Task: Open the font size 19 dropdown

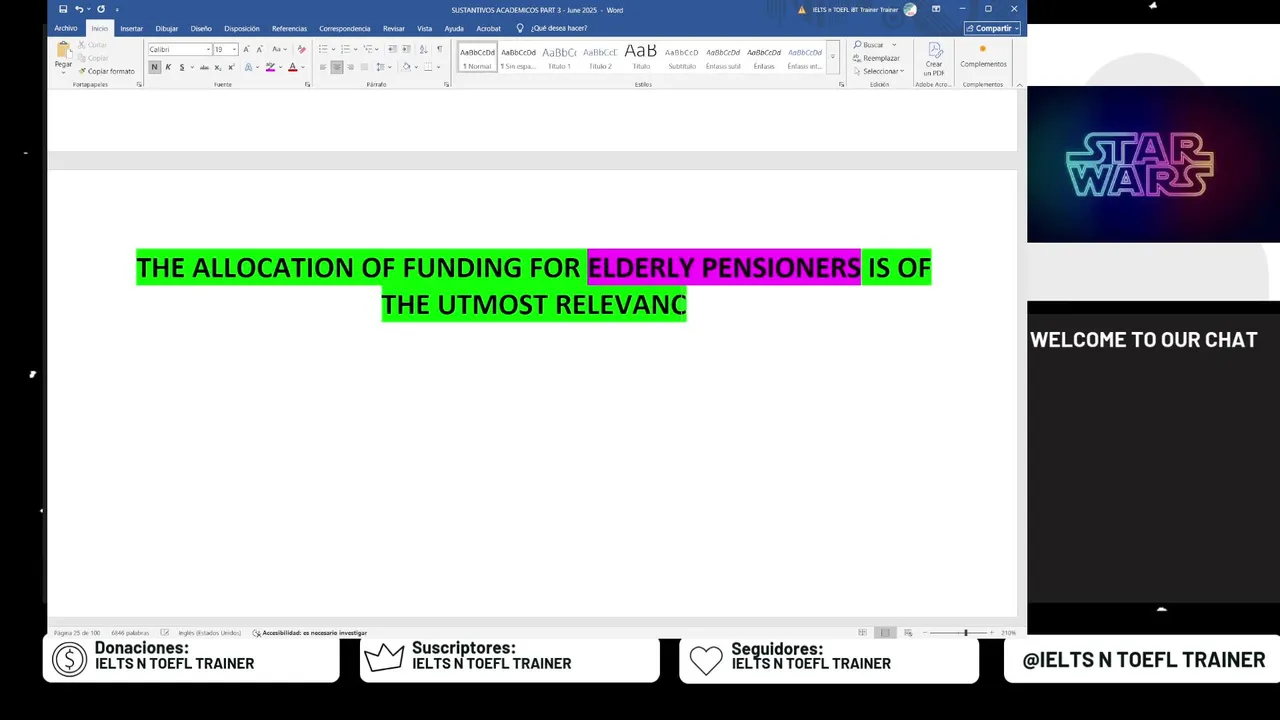Action: click(234, 49)
